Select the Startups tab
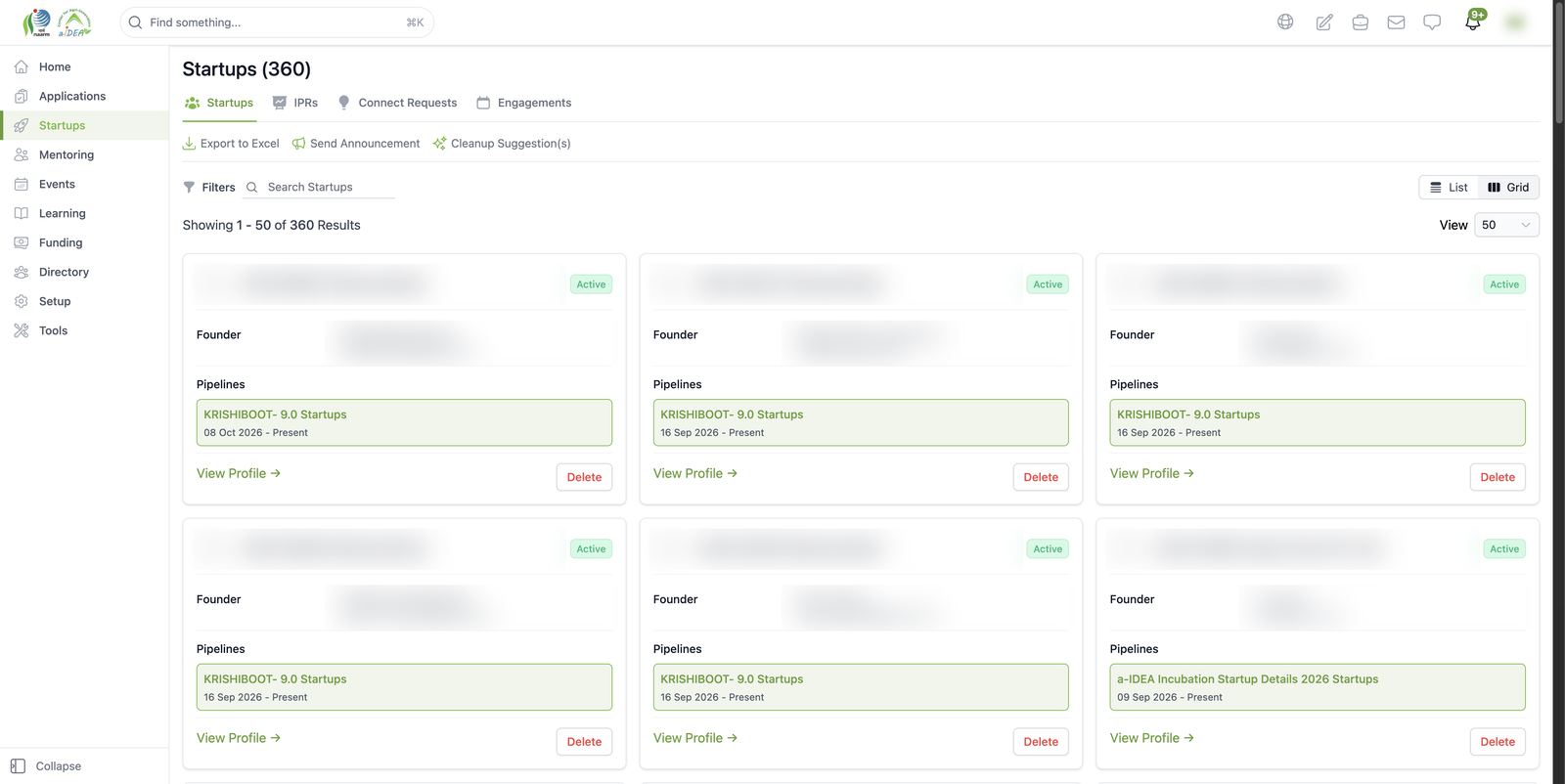1565x784 pixels. coord(219,103)
